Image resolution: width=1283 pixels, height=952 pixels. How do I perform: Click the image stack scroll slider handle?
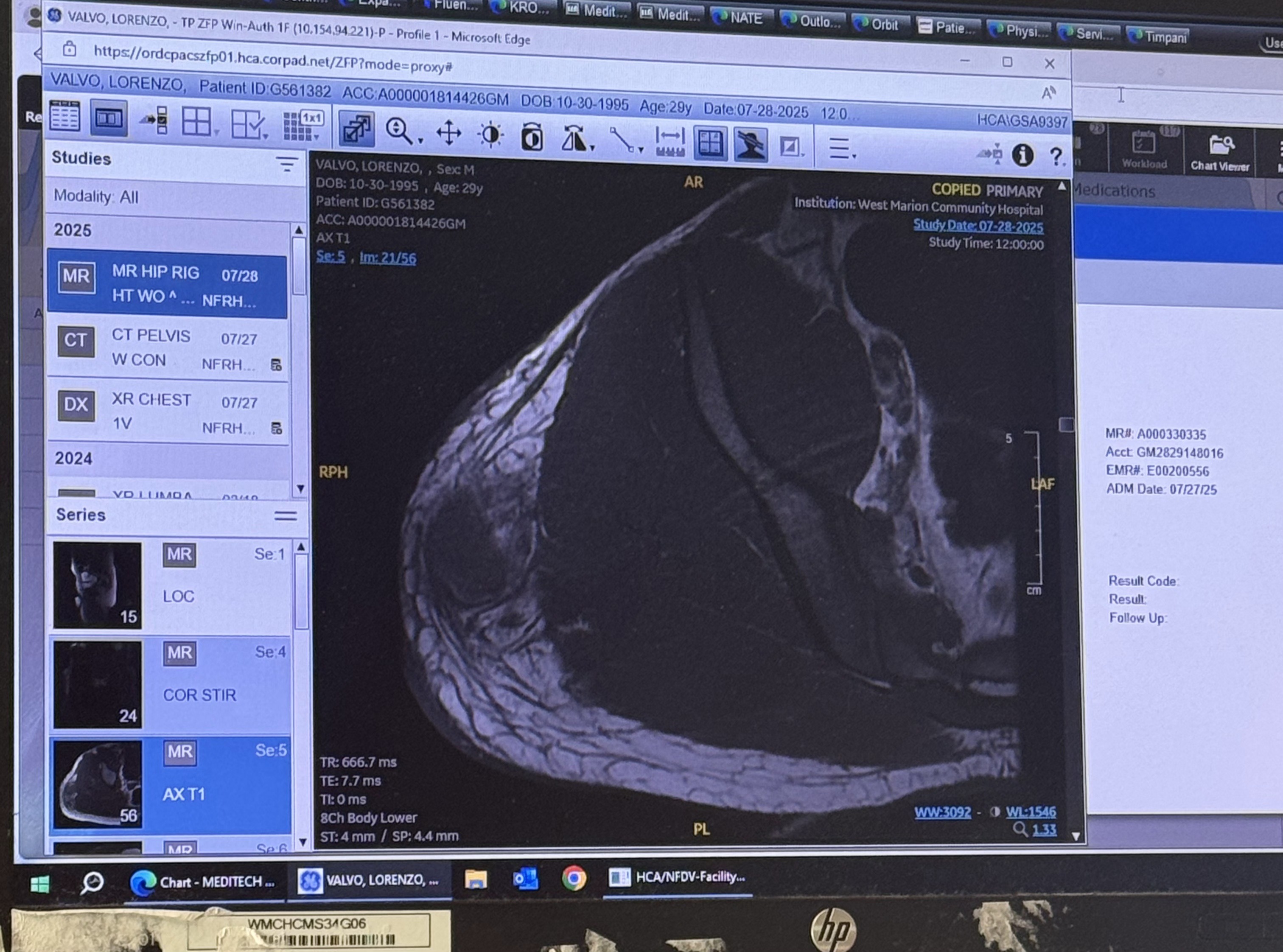tap(1066, 425)
